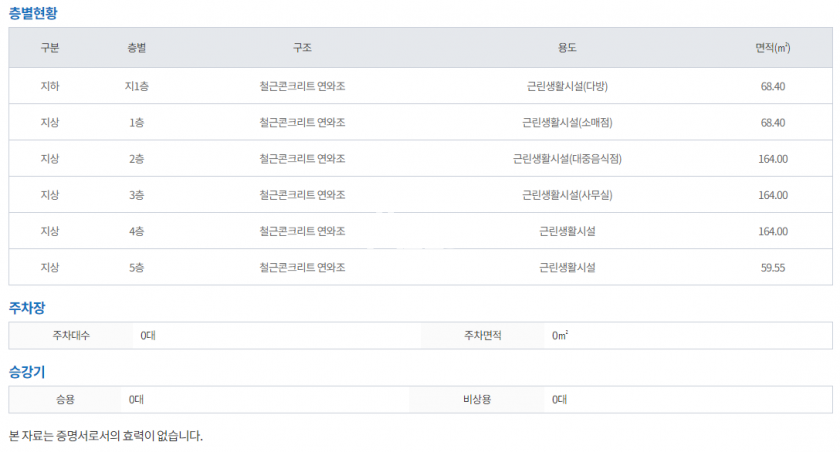Click the 승강기 section heading

[x=27, y=372]
